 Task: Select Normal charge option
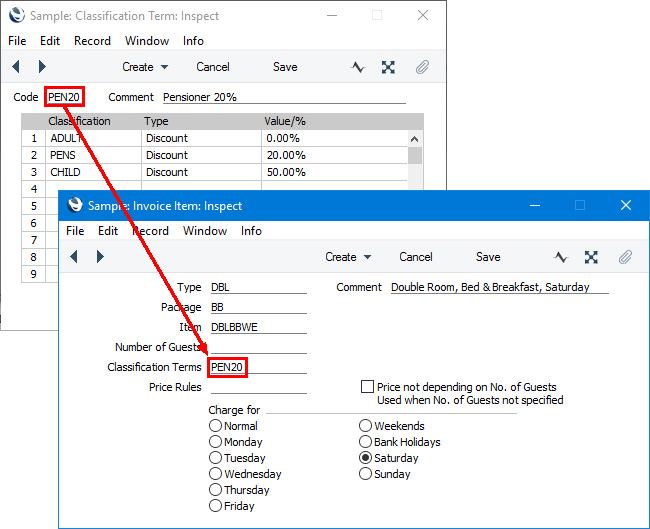pos(215,425)
